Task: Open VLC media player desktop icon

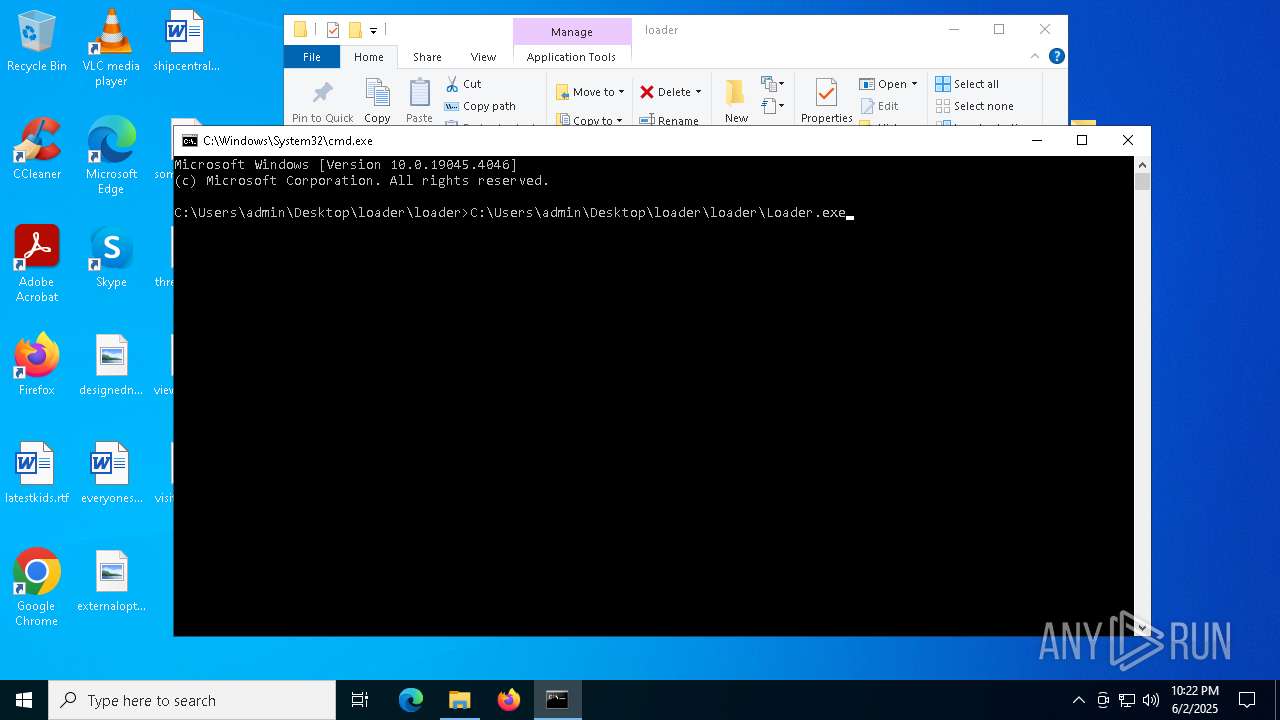Action: pyautogui.click(x=111, y=48)
